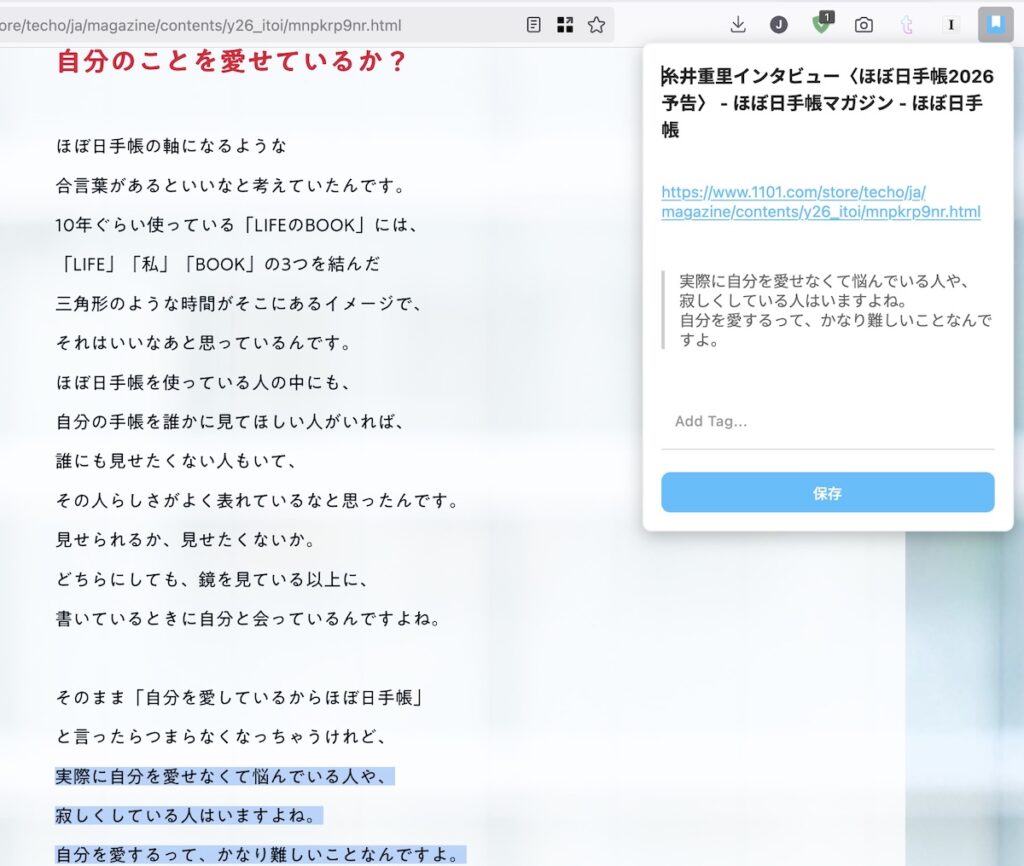Viewport: 1024px width, 866px height.
Task: Open the round J extension icon
Action: click(x=778, y=25)
